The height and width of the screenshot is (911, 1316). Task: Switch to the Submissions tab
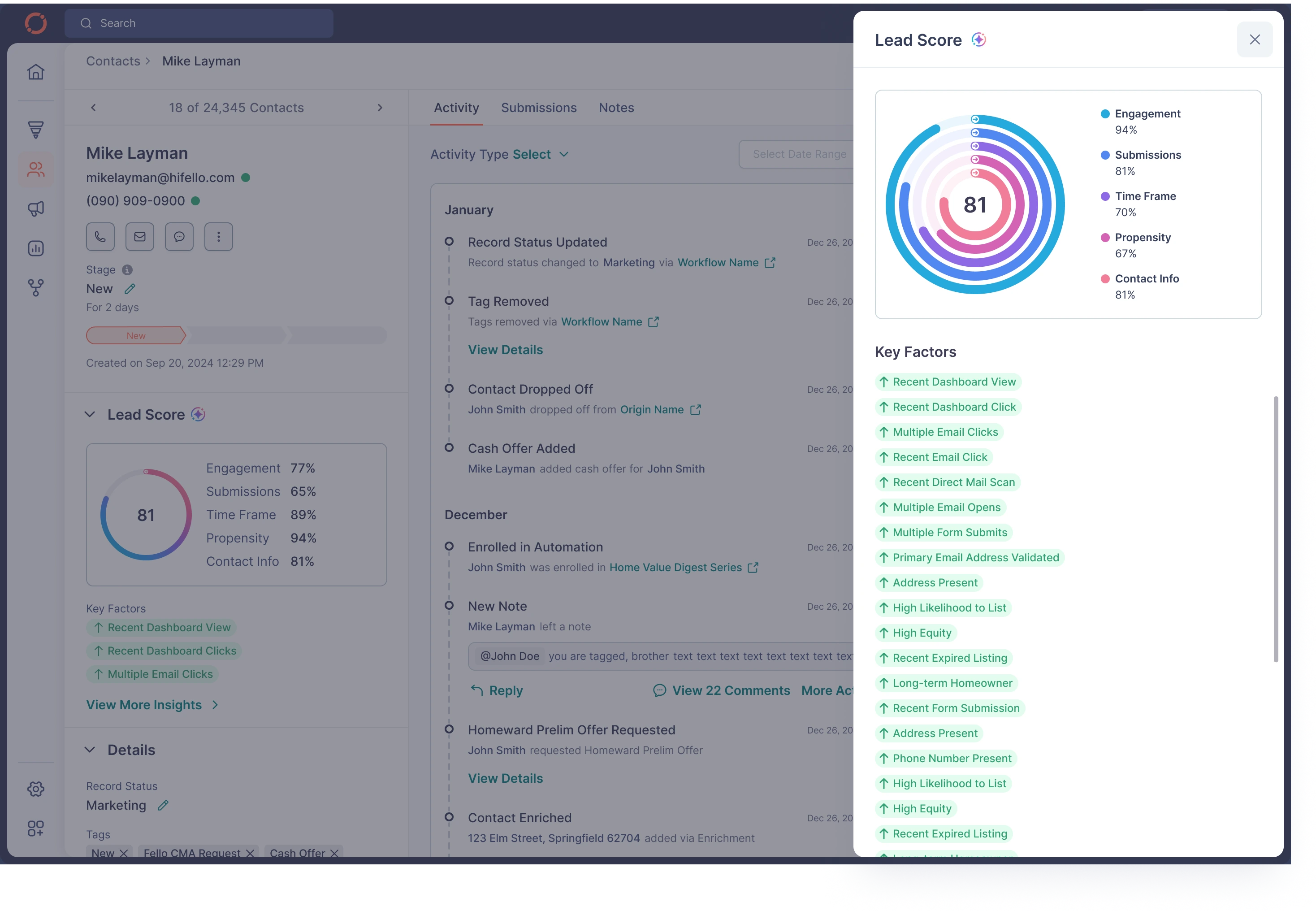click(538, 107)
